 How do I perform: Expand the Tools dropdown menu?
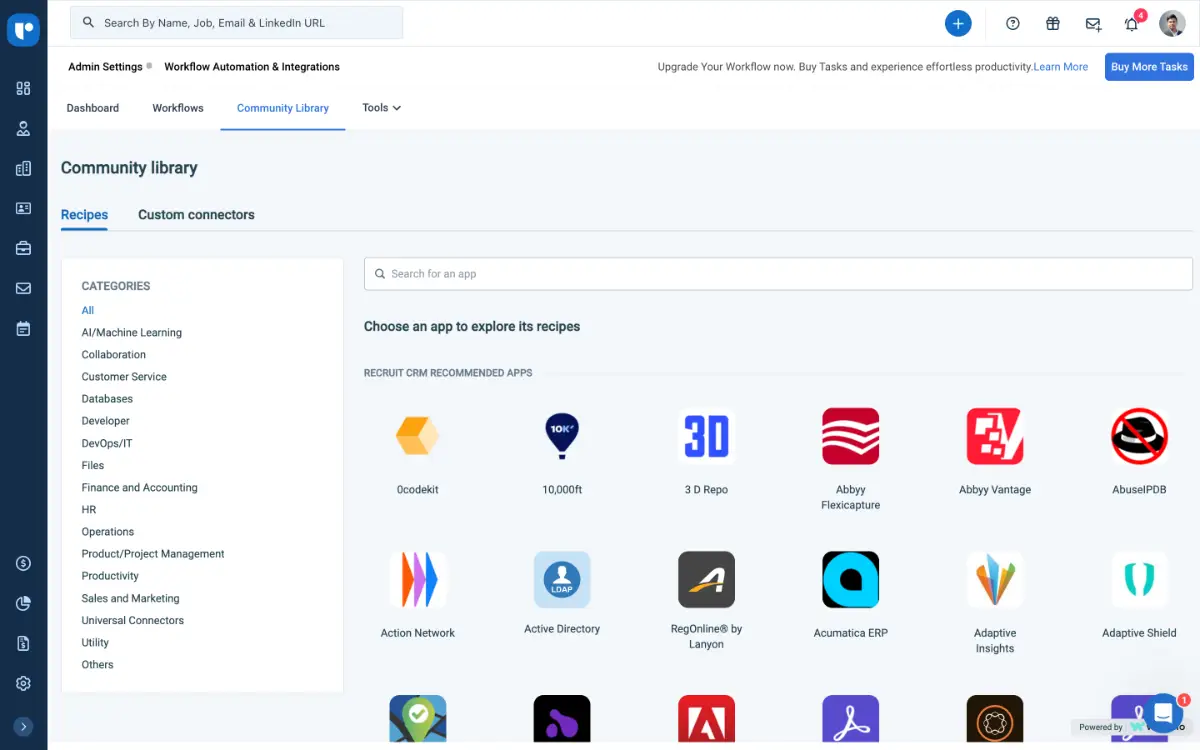tap(381, 107)
